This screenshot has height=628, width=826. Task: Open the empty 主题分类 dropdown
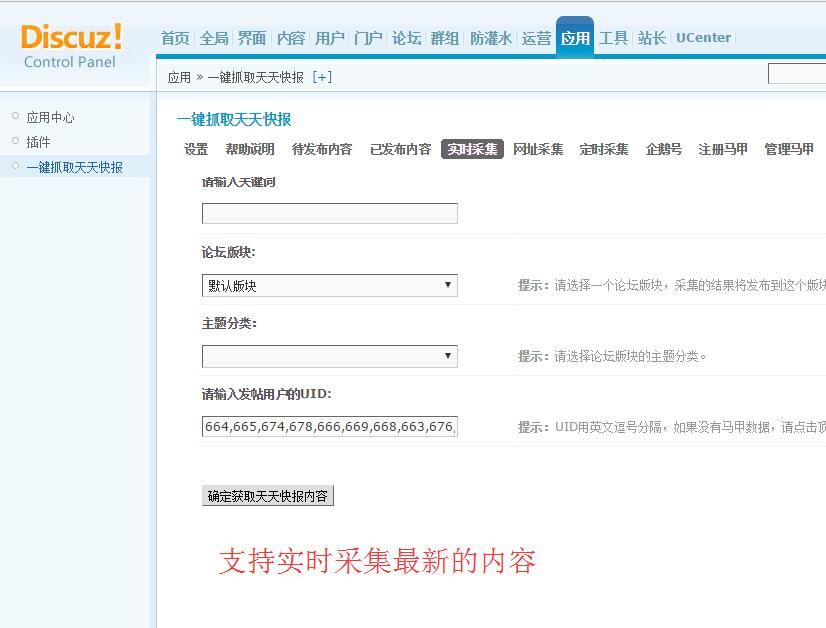(x=330, y=356)
